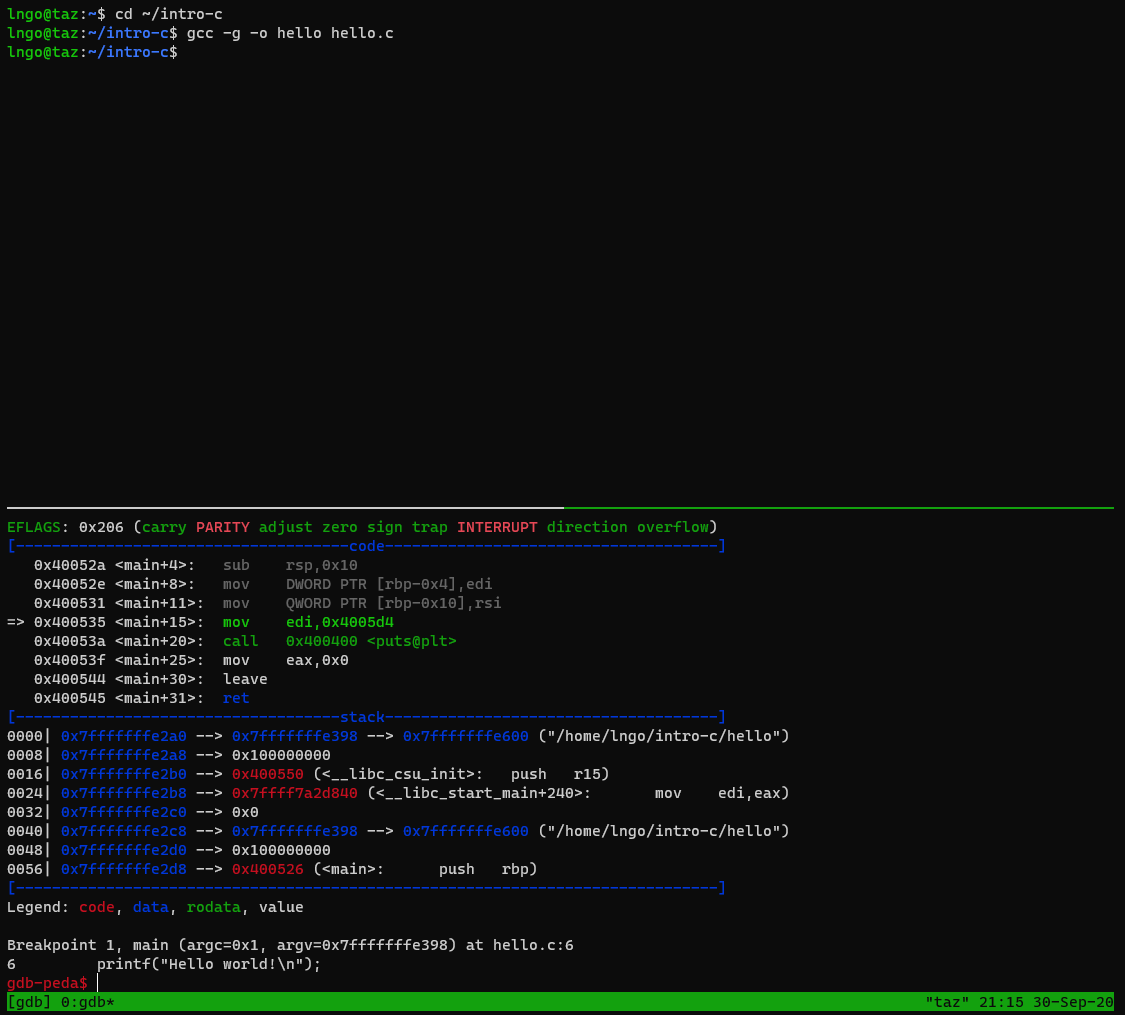Click address '0x40052a' at main+4
1125x1015 pixels.
coord(70,565)
